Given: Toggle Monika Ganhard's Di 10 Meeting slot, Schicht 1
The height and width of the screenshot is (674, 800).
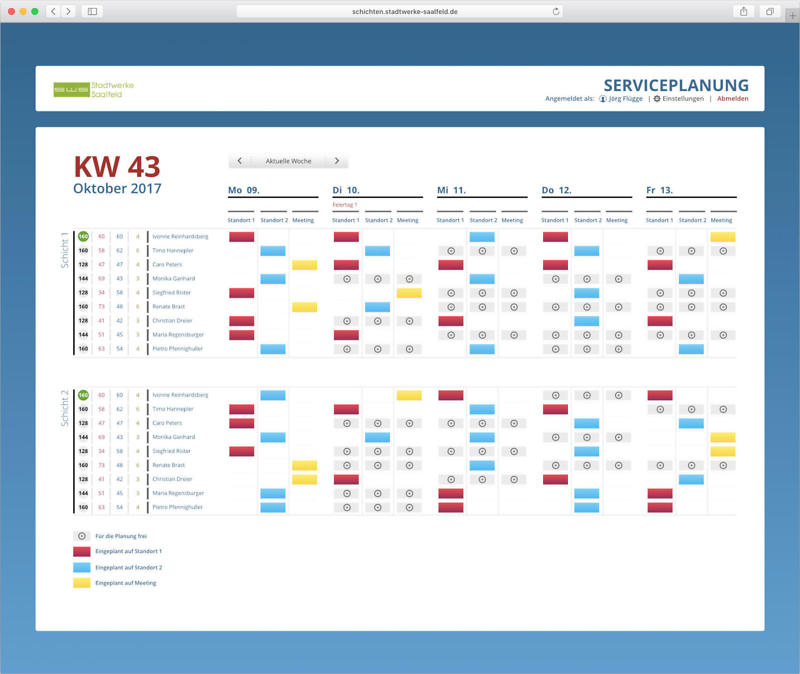Looking at the screenshot, I should (408, 279).
